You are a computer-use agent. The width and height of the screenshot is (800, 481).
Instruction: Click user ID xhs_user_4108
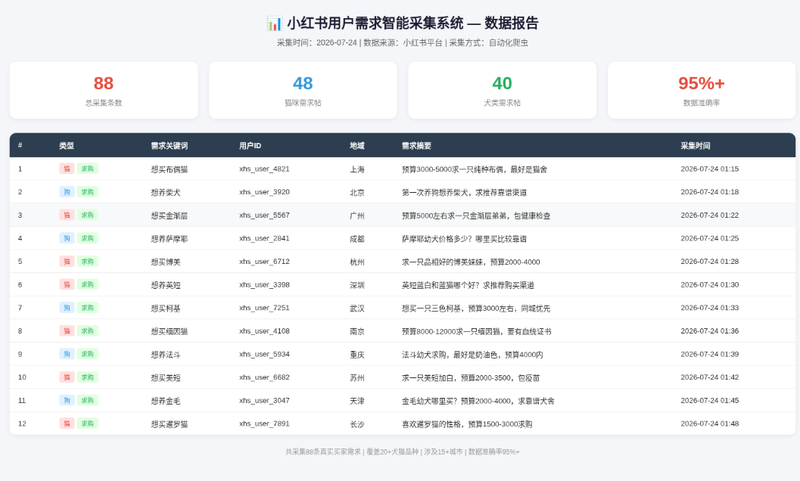click(264, 331)
